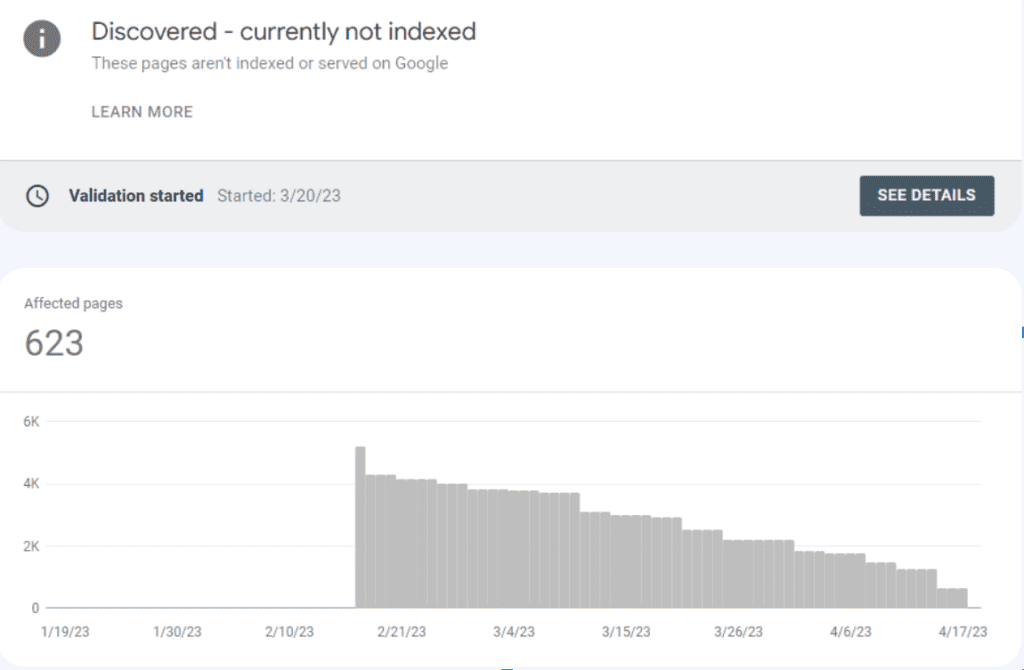The height and width of the screenshot is (670, 1024).
Task: Select the 'Discovered - currently not indexed' heading
Action: click(x=283, y=31)
